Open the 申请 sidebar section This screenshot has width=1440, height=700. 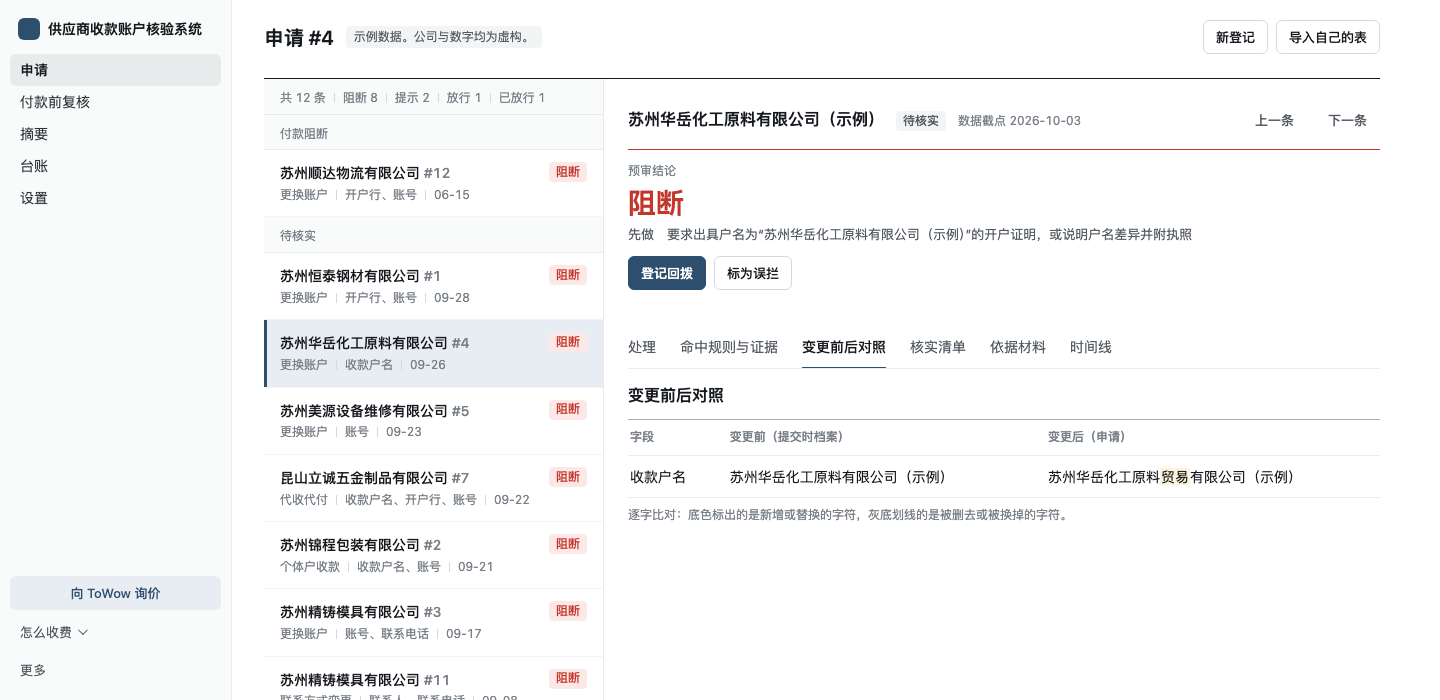pos(115,70)
